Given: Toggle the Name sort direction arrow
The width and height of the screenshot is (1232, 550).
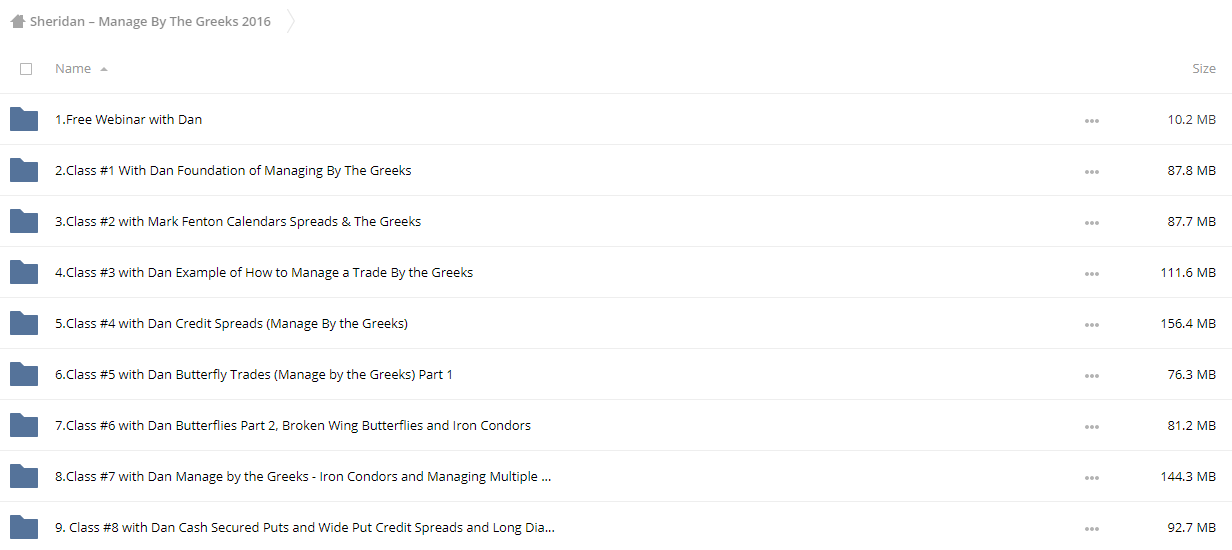Looking at the screenshot, I should [104, 69].
